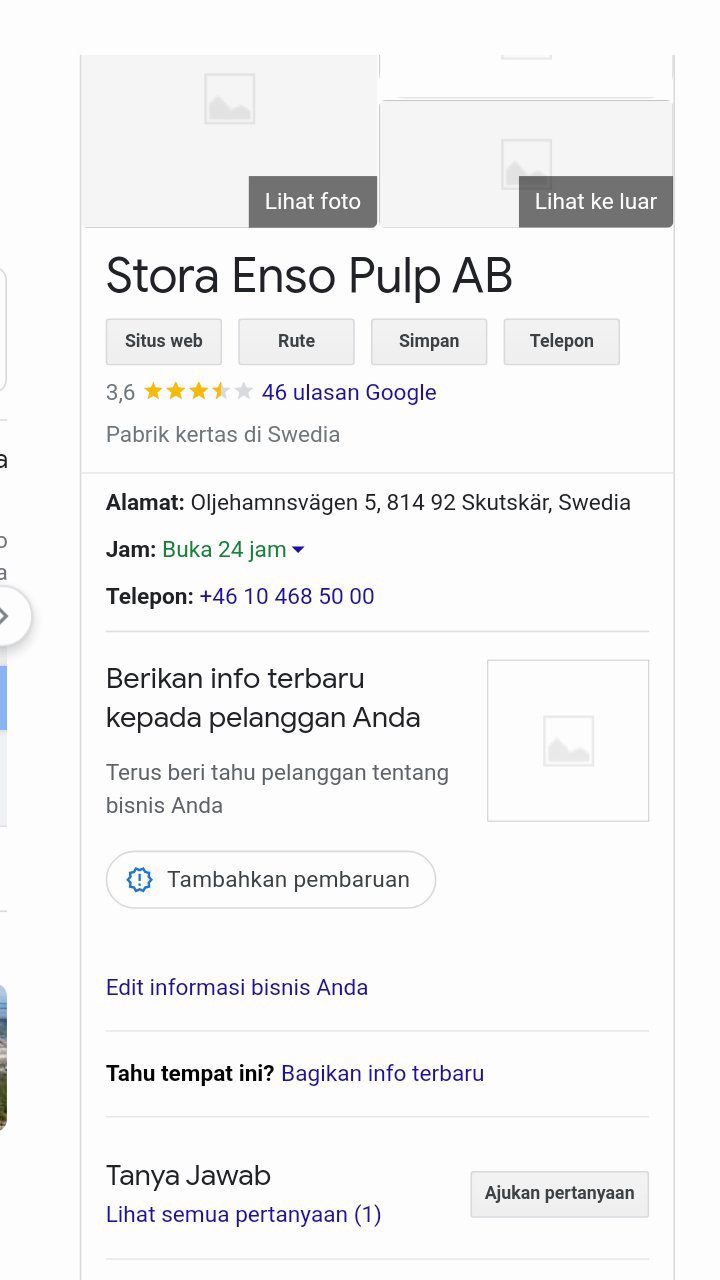Click the partial photo thumbnail at the bottom left edge
The height and width of the screenshot is (1280, 720).
(4, 1057)
